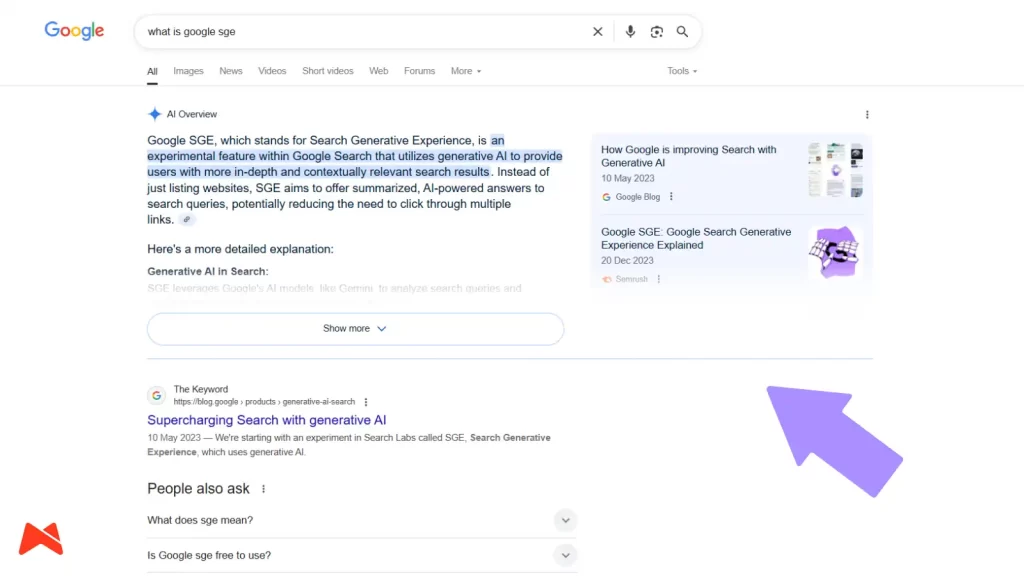Click the Google Blog source label

pos(637,197)
